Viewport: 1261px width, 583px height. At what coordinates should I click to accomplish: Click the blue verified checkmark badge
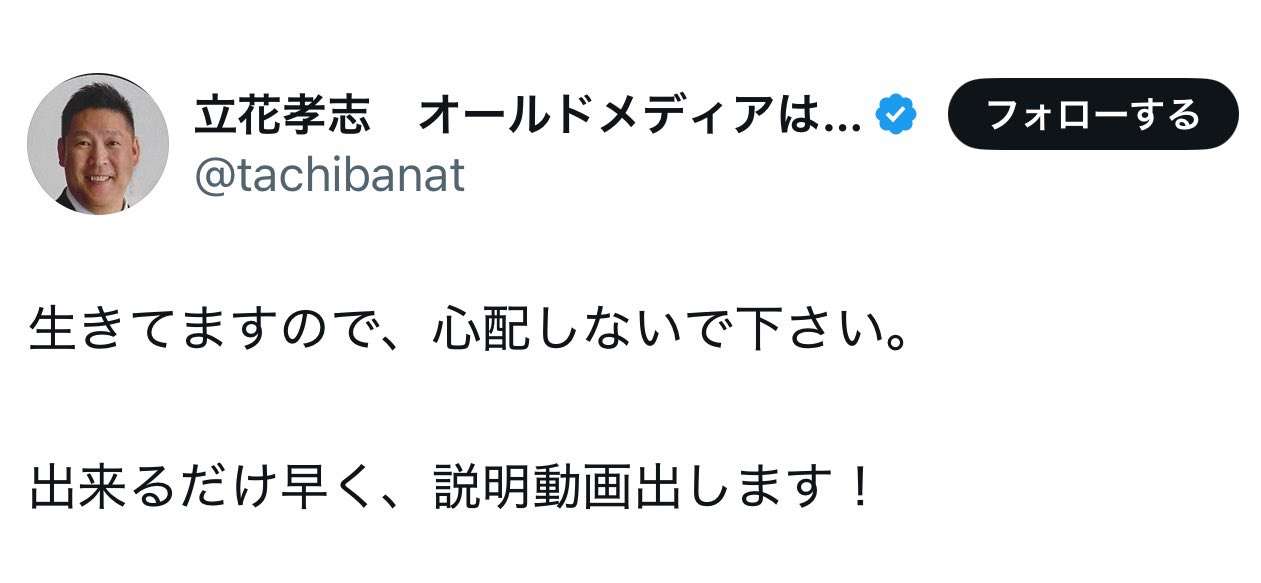click(x=896, y=117)
